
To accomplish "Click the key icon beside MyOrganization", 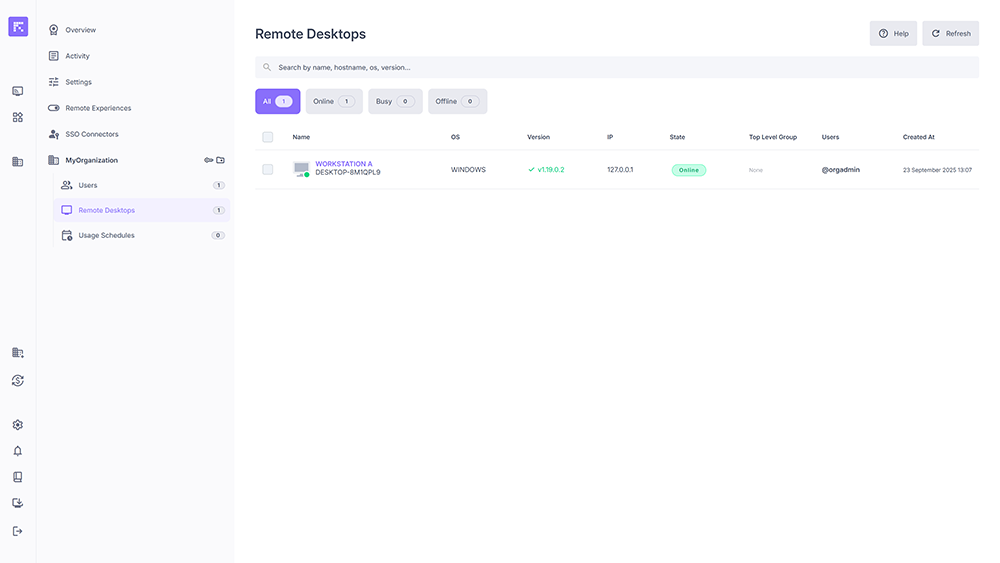I will (209, 160).
